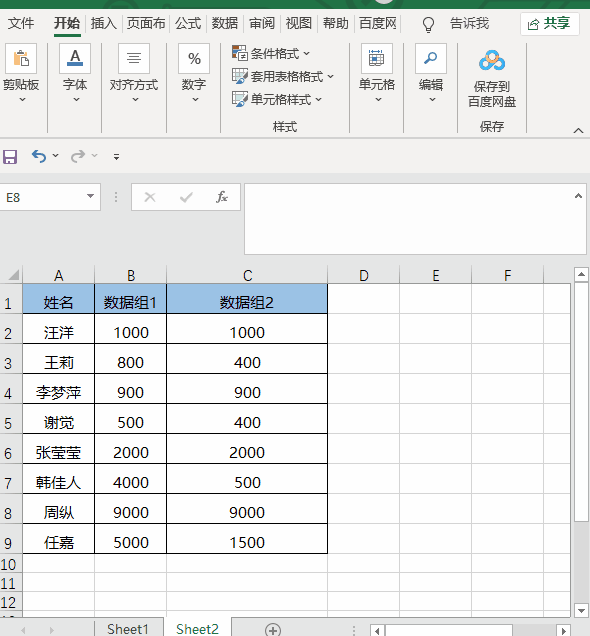Open the Cells (单元格) group icon
This screenshot has height=636, width=590.
point(377,59)
